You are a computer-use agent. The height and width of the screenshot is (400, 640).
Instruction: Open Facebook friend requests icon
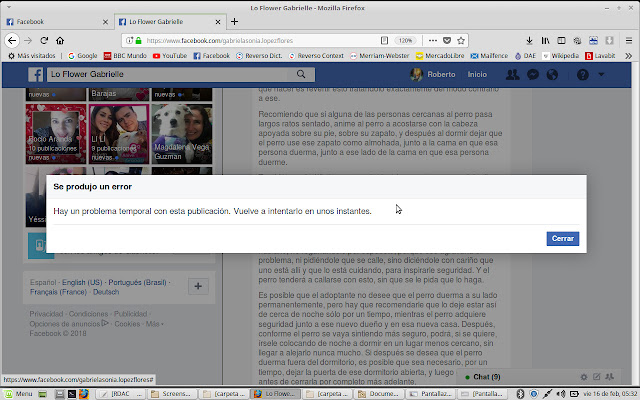tap(512, 74)
